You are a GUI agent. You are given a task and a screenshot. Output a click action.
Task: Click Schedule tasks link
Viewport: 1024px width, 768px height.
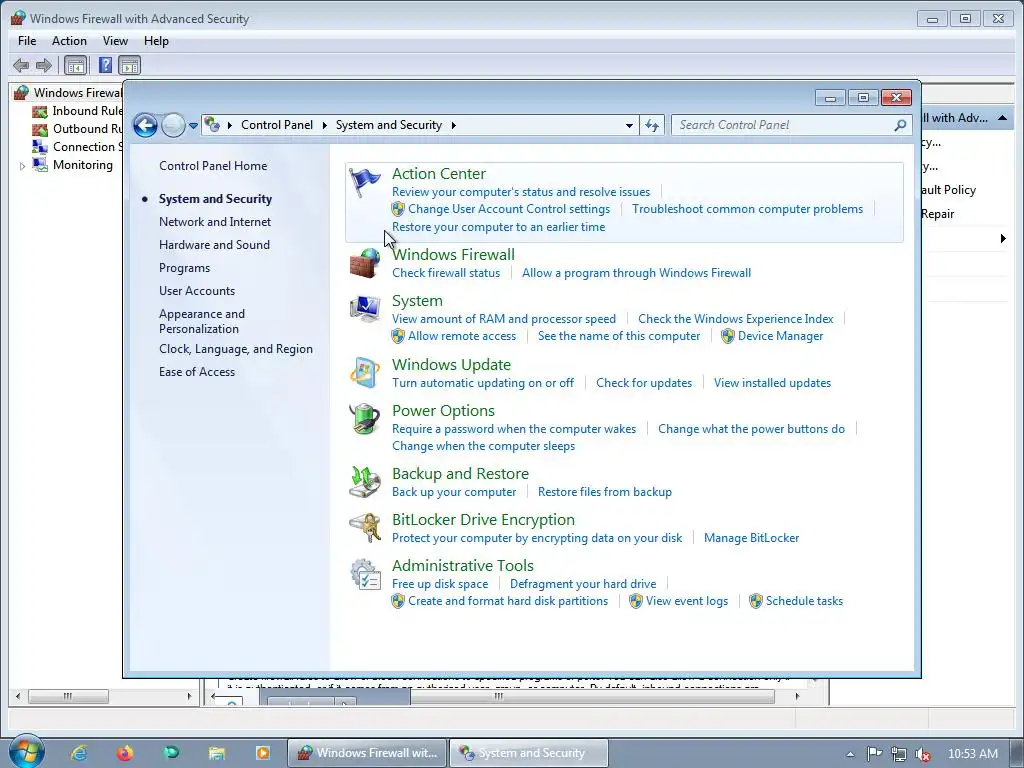tap(804, 601)
